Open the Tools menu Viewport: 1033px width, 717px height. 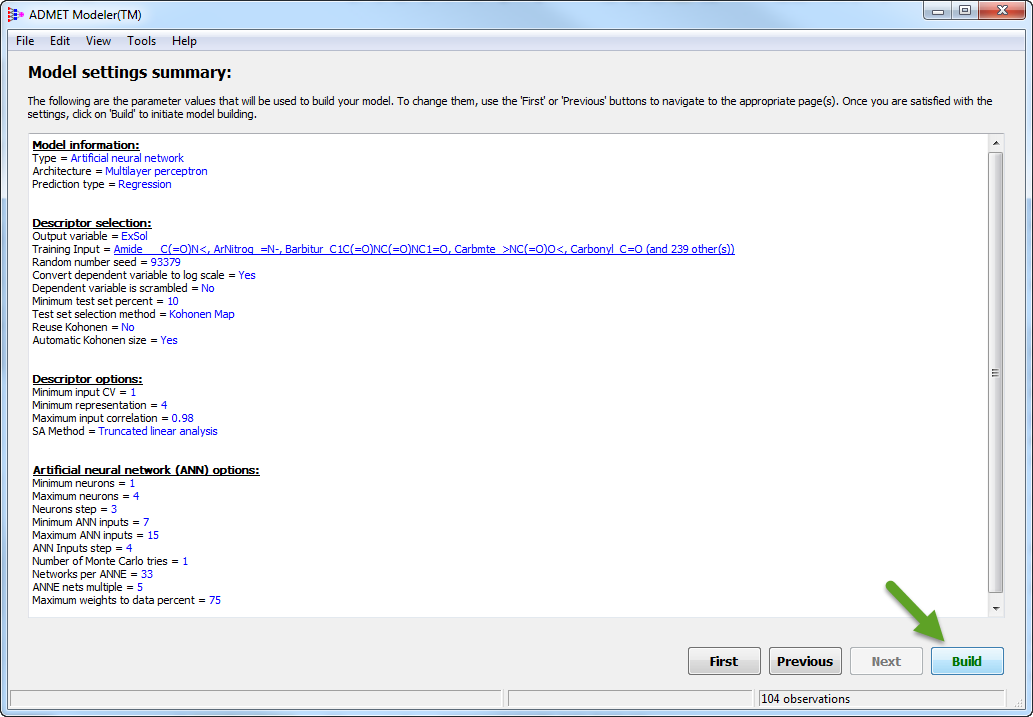[x=142, y=41]
